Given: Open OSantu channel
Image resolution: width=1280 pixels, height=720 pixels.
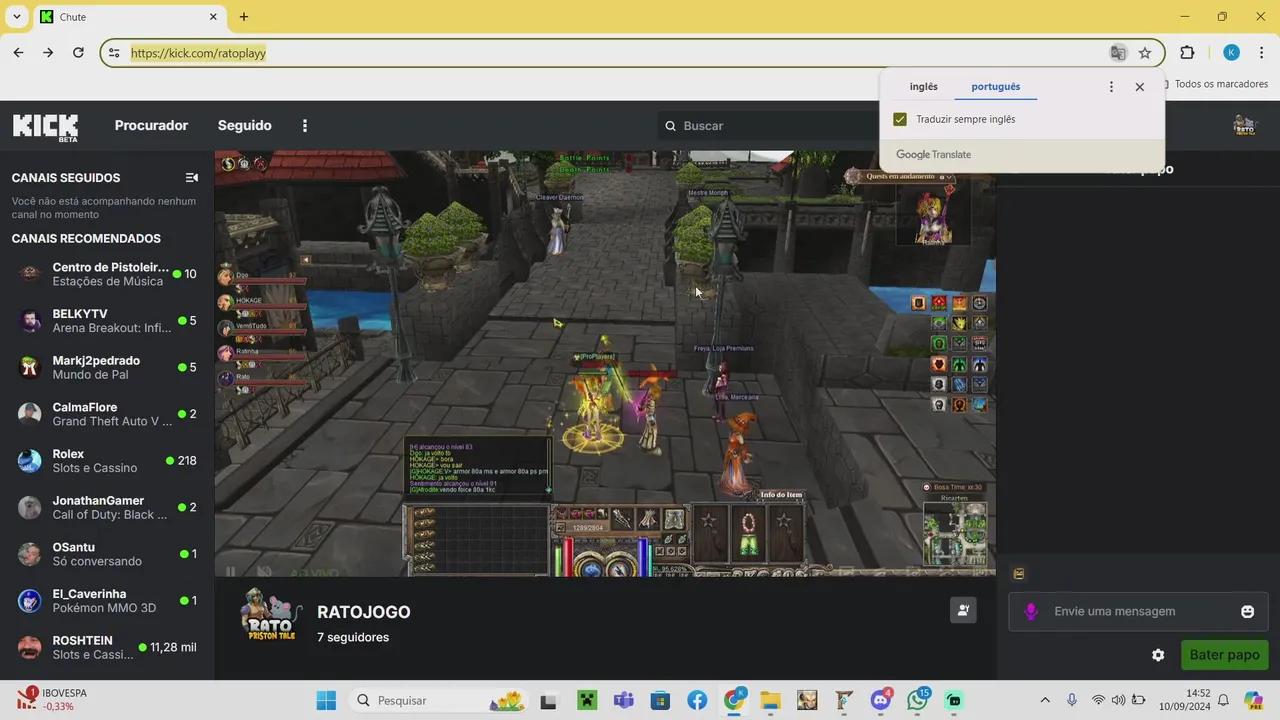Looking at the screenshot, I should pyautogui.click(x=107, y=554).
